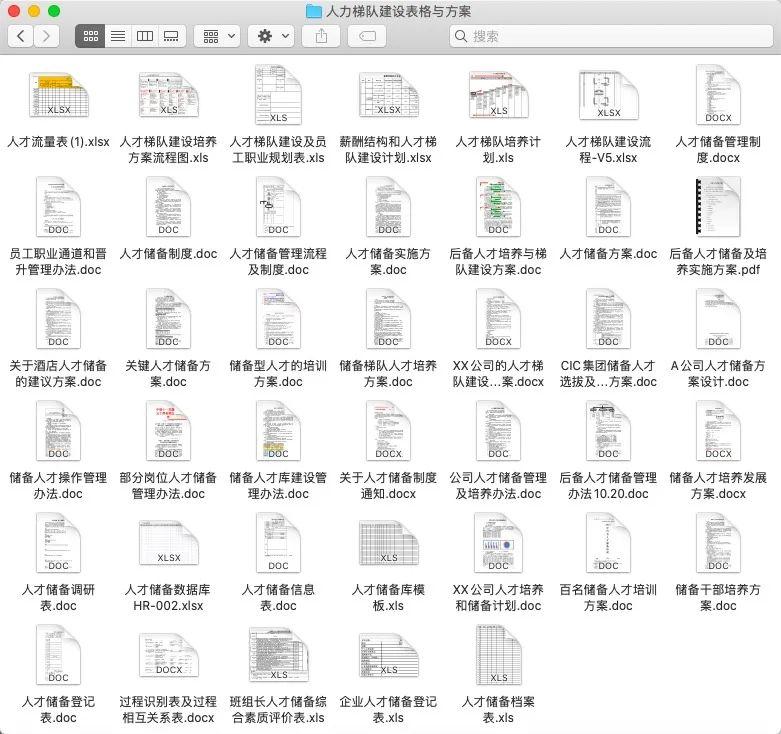Viewport: 781px width, 734px height.
Task: Click the edit tags toolbar button
Action: [367, 36]
